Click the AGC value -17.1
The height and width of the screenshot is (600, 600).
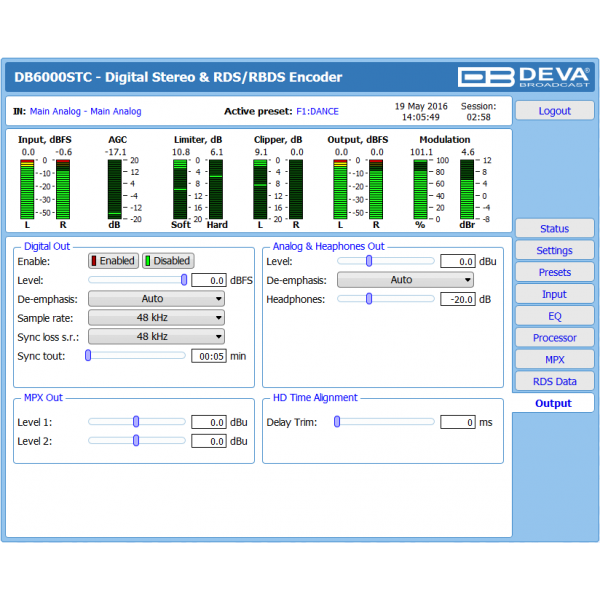click(x=116, y=152)
